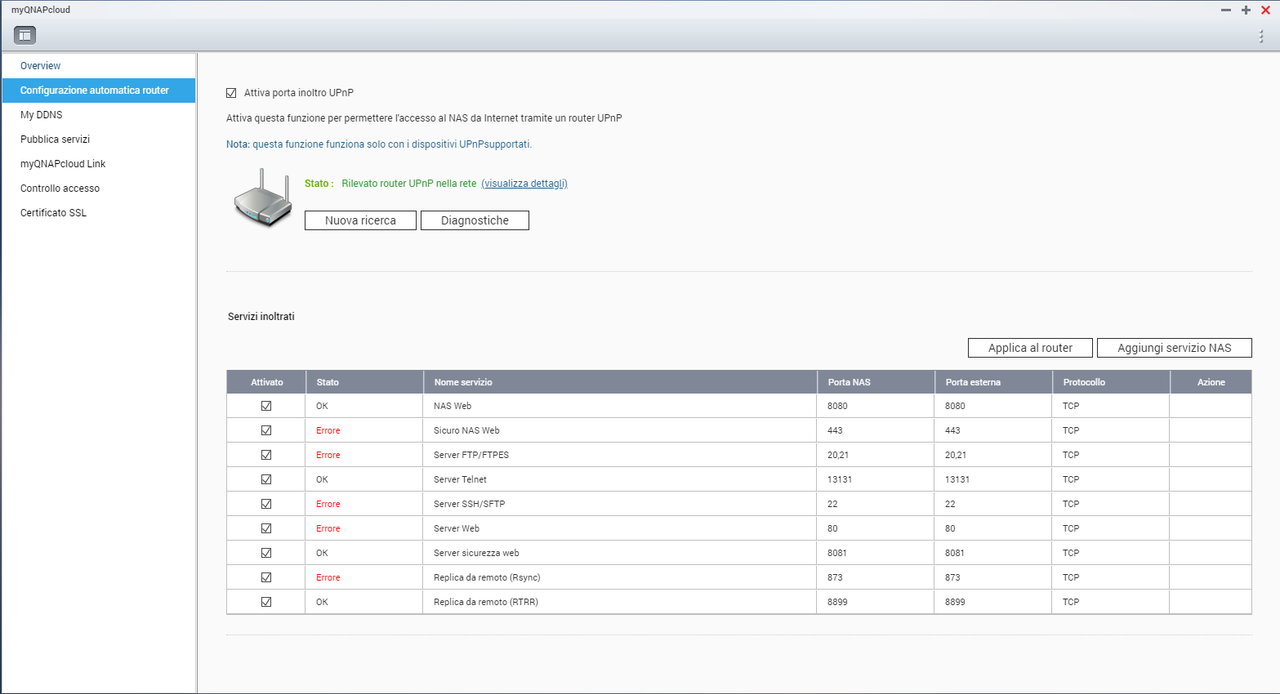Viewport: 1280px width, 694px height.
Task: Open Controllo accesso settings
Action: (98, 188)
